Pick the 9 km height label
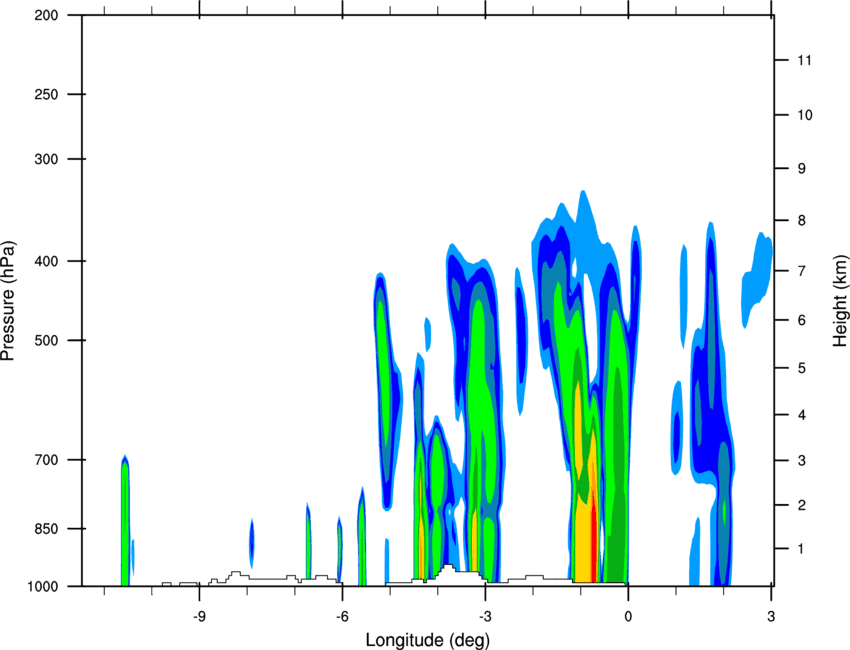This screenshot has width=850, height=650. [x=802, y=169]
